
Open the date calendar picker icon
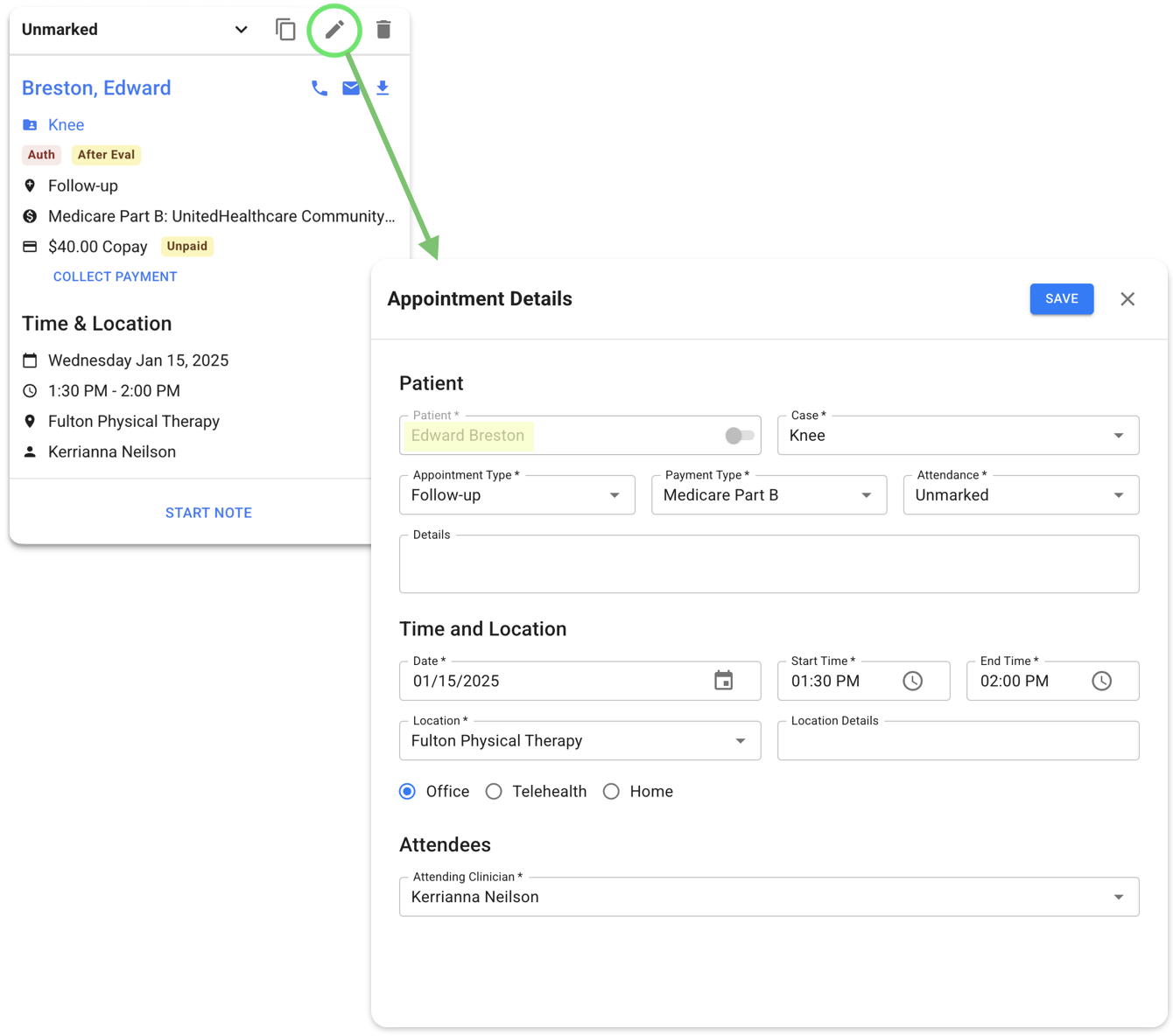coord(724,681)
